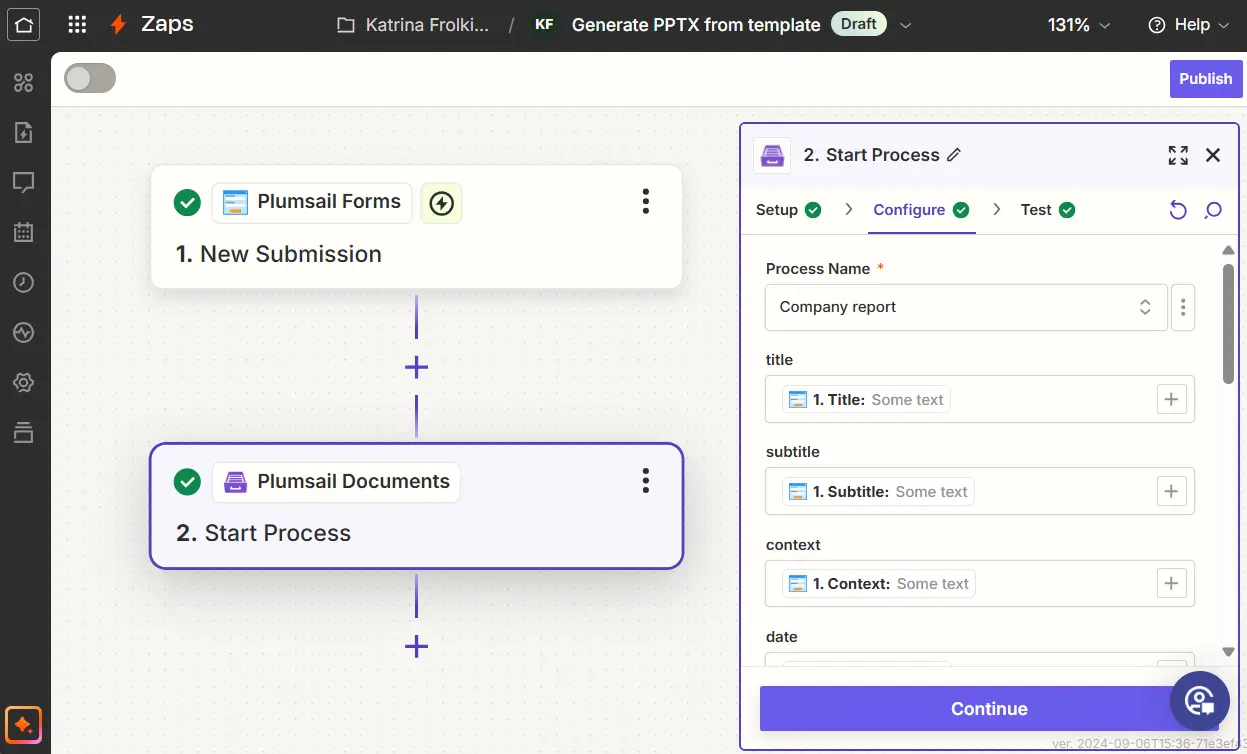
Task: Toggle the Zap on/off switch
Action: pyautogui.click(x=90, y=78)
